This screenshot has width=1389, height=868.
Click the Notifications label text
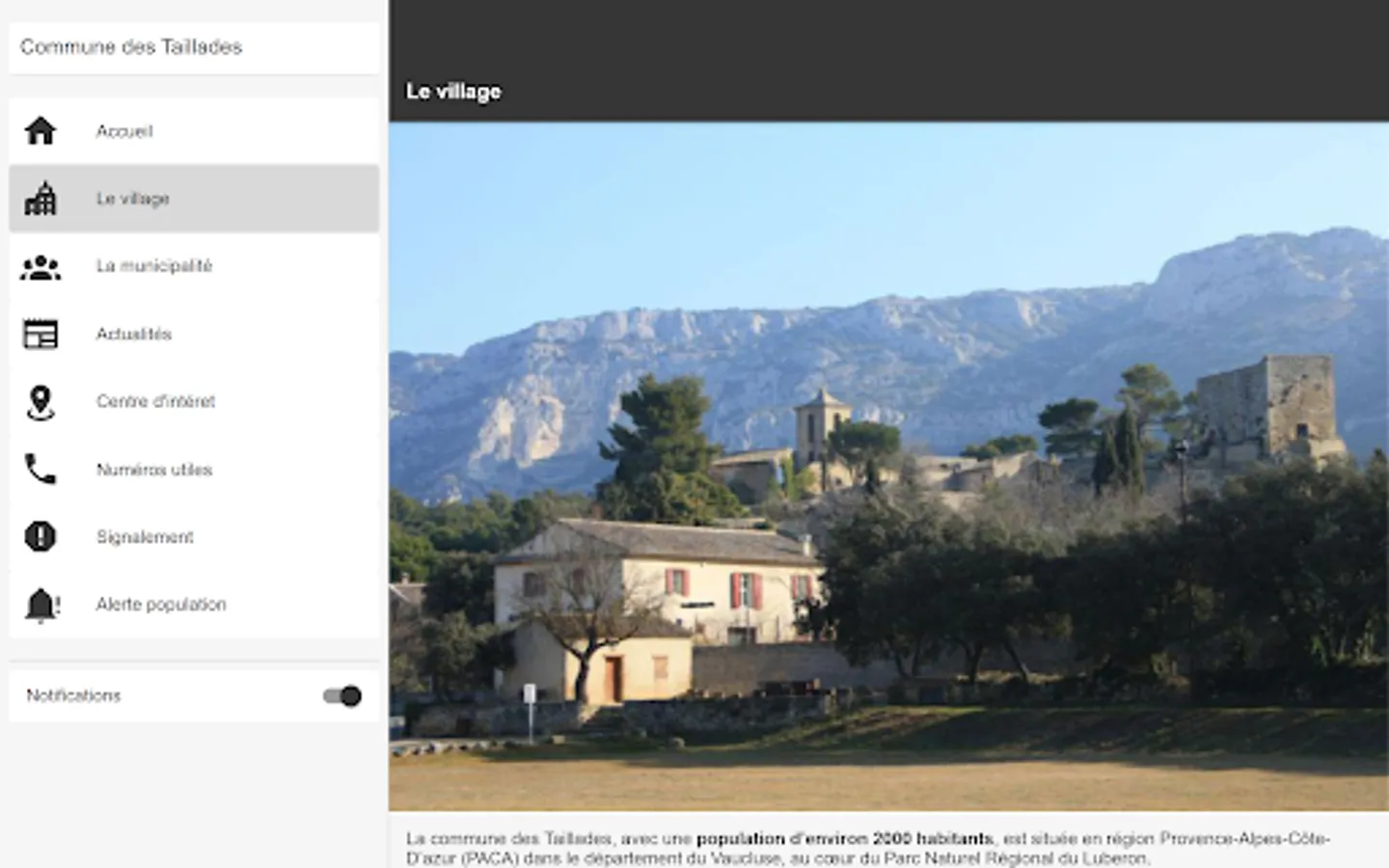coord(73,695)
